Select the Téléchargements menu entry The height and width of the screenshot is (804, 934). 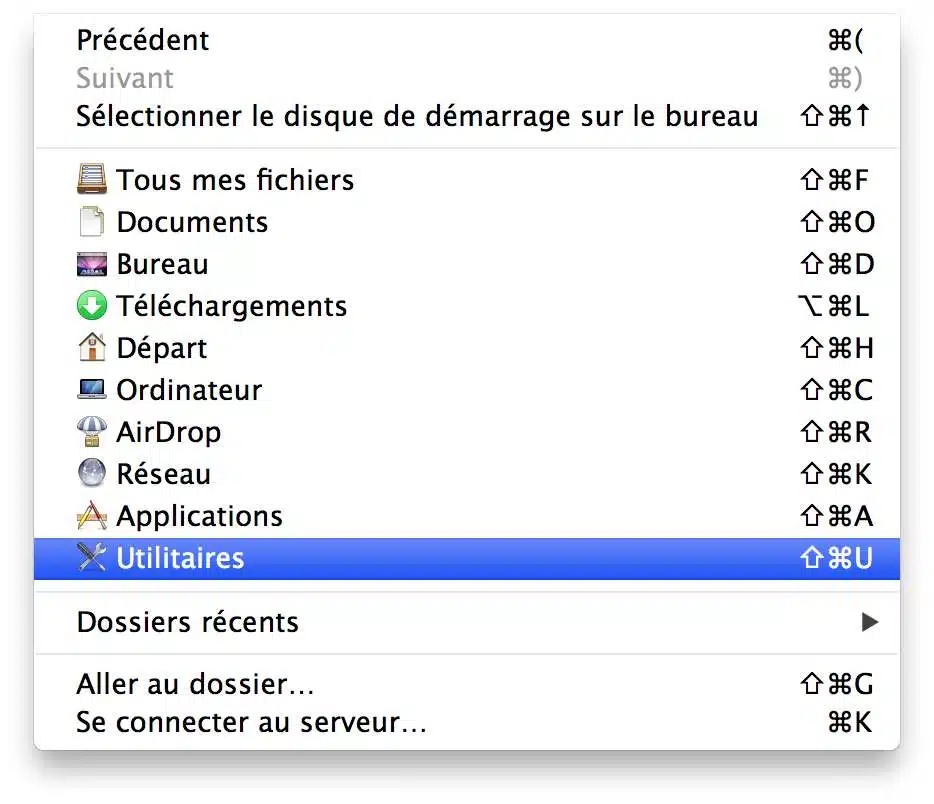[x=467, y=306]
